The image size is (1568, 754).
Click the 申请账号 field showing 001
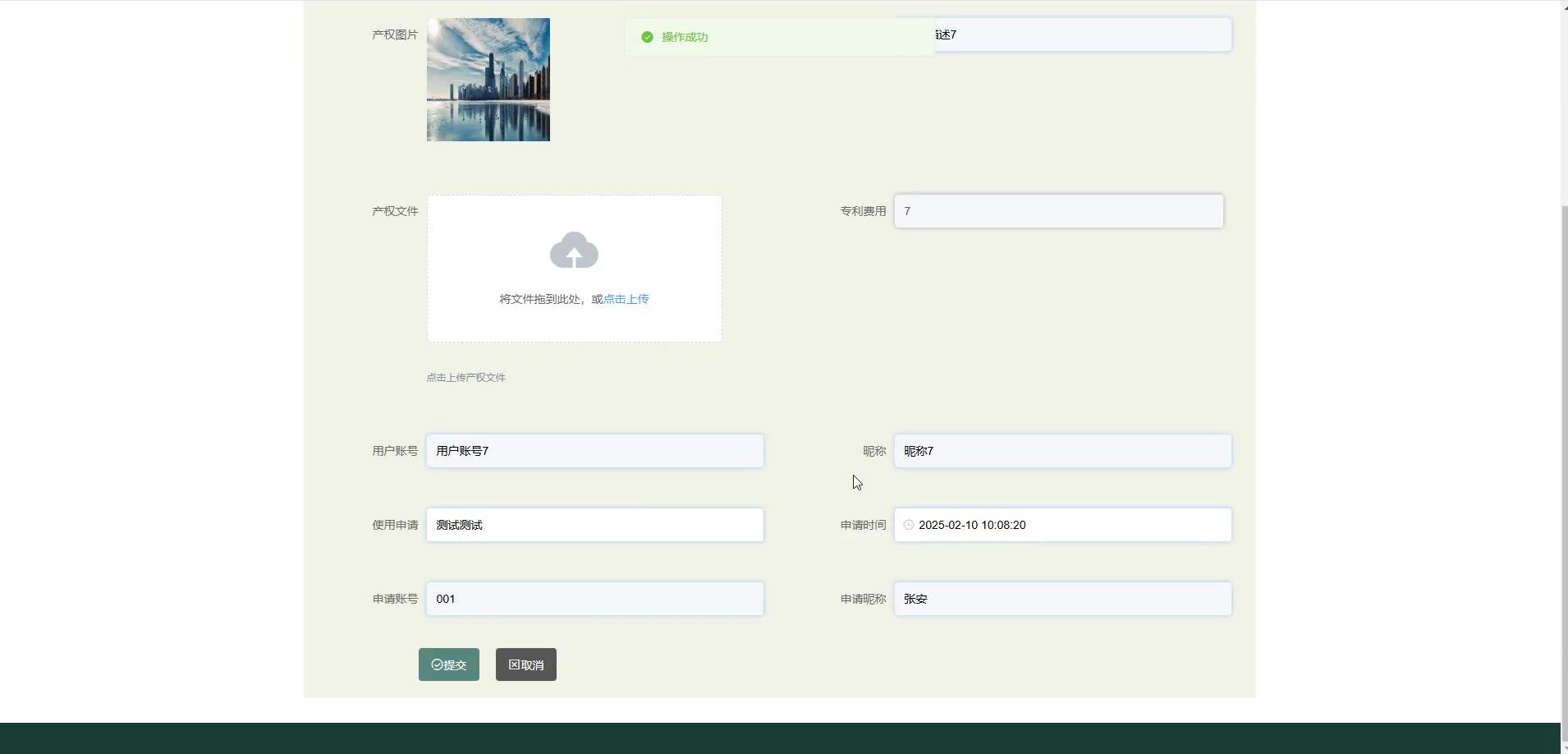click(594, 599)
